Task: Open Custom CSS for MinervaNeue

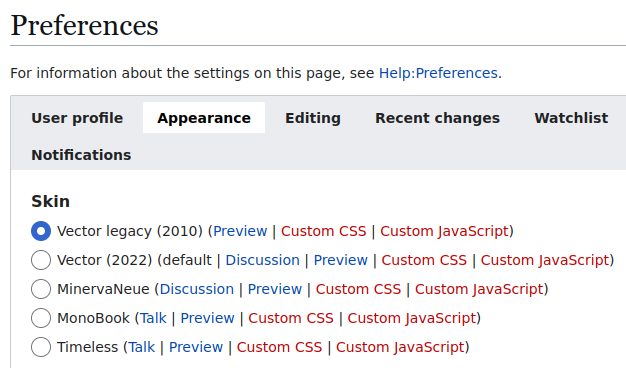Action: [x=358, y=289]
